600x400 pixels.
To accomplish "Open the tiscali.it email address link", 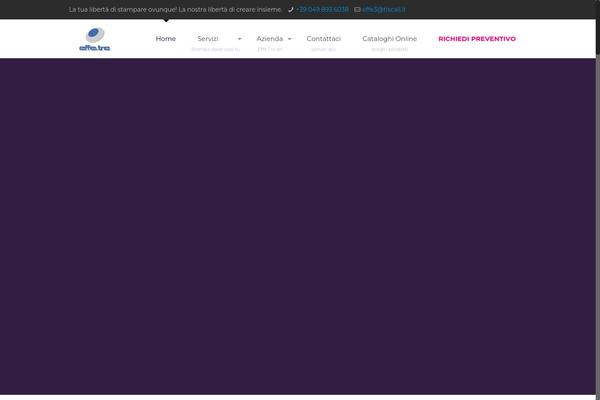I will point(384,9).
